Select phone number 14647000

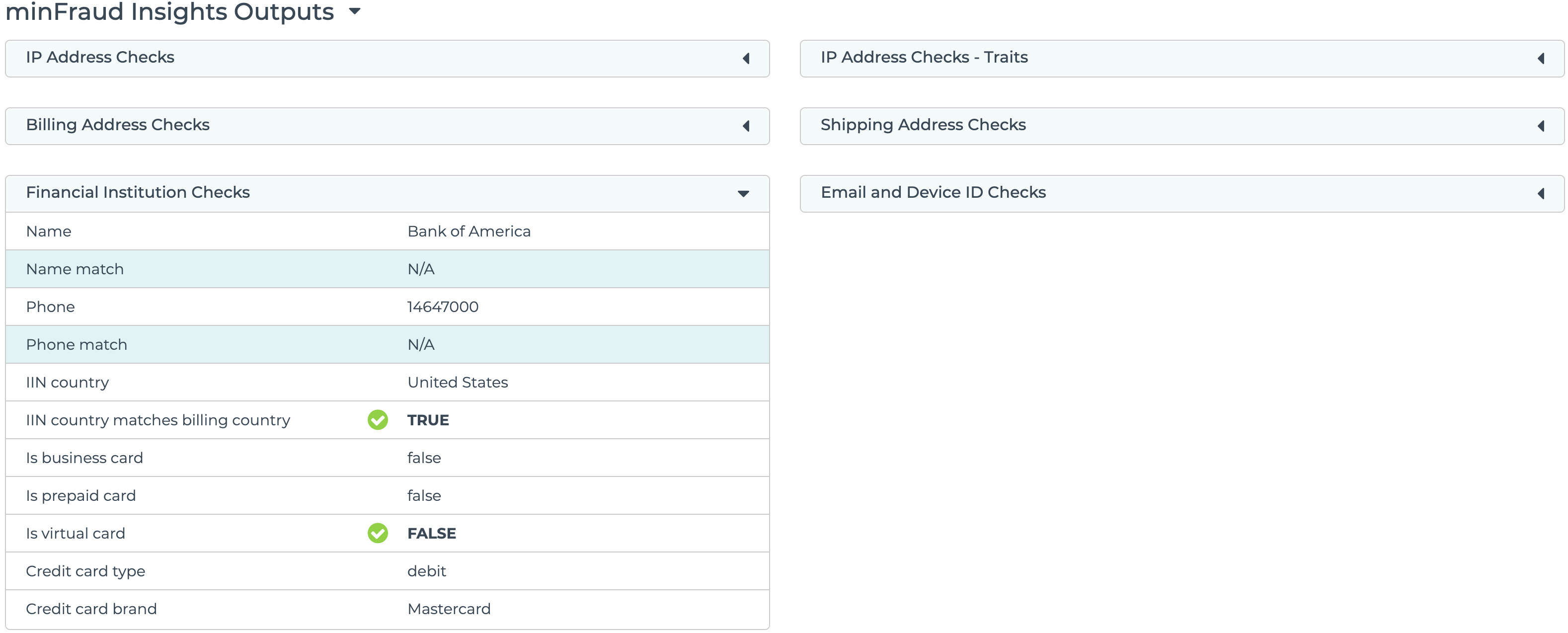click(443, 307)
